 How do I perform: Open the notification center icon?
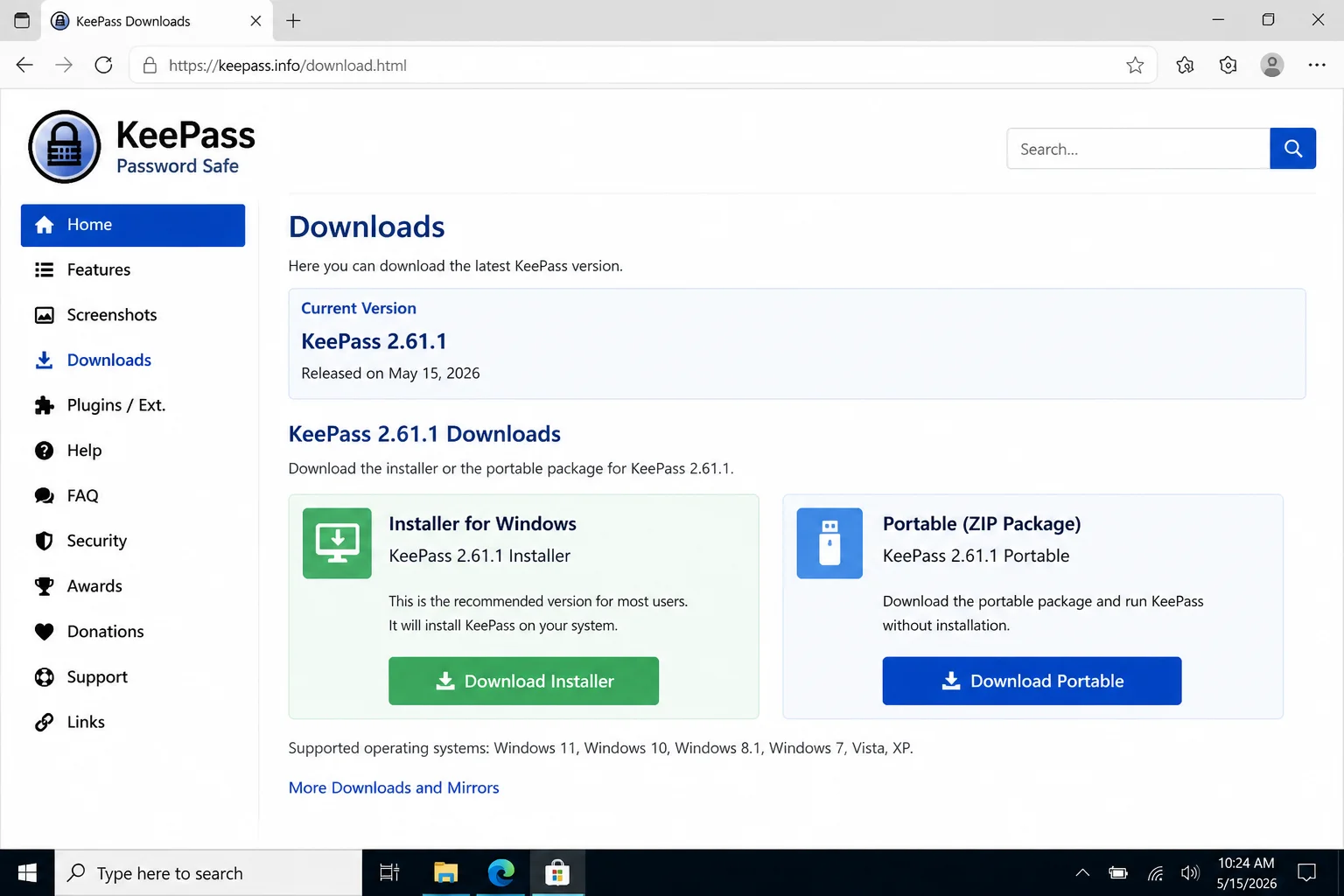1307,872
